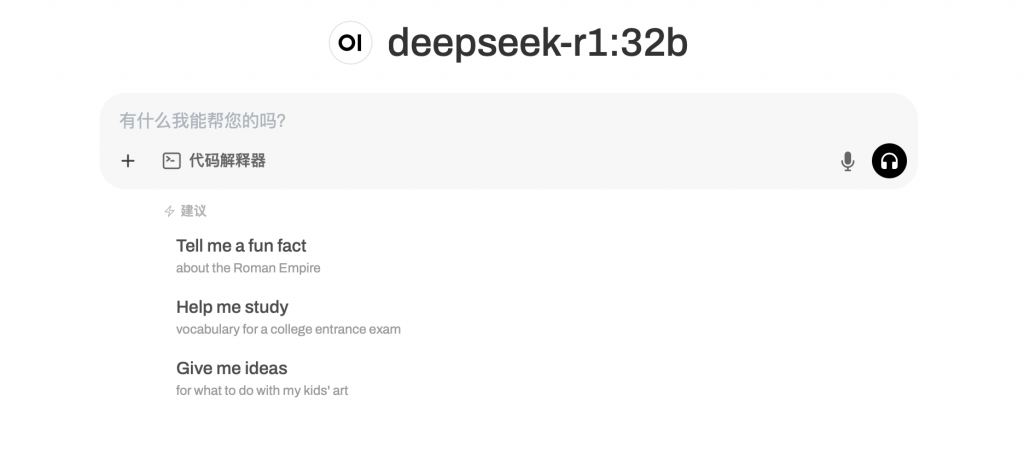Viewport: 1024px width, 454px height.
Task: Pick the Help me study suggestion
Action: (232, 307)
